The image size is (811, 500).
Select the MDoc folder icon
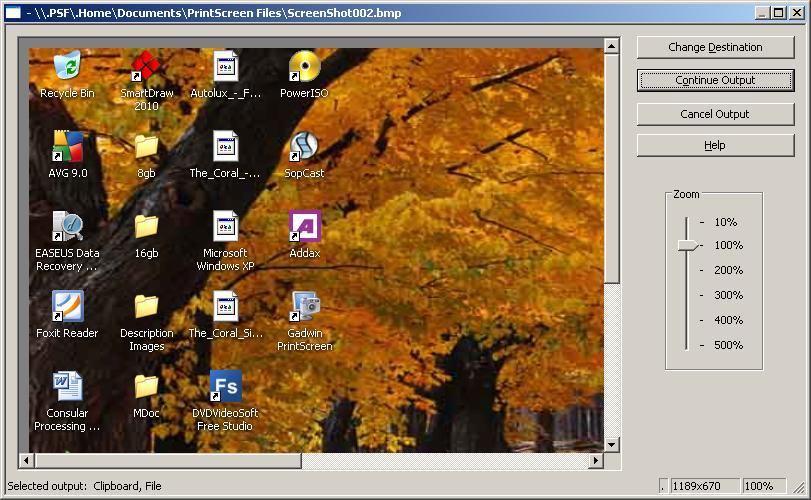(146, 386)
